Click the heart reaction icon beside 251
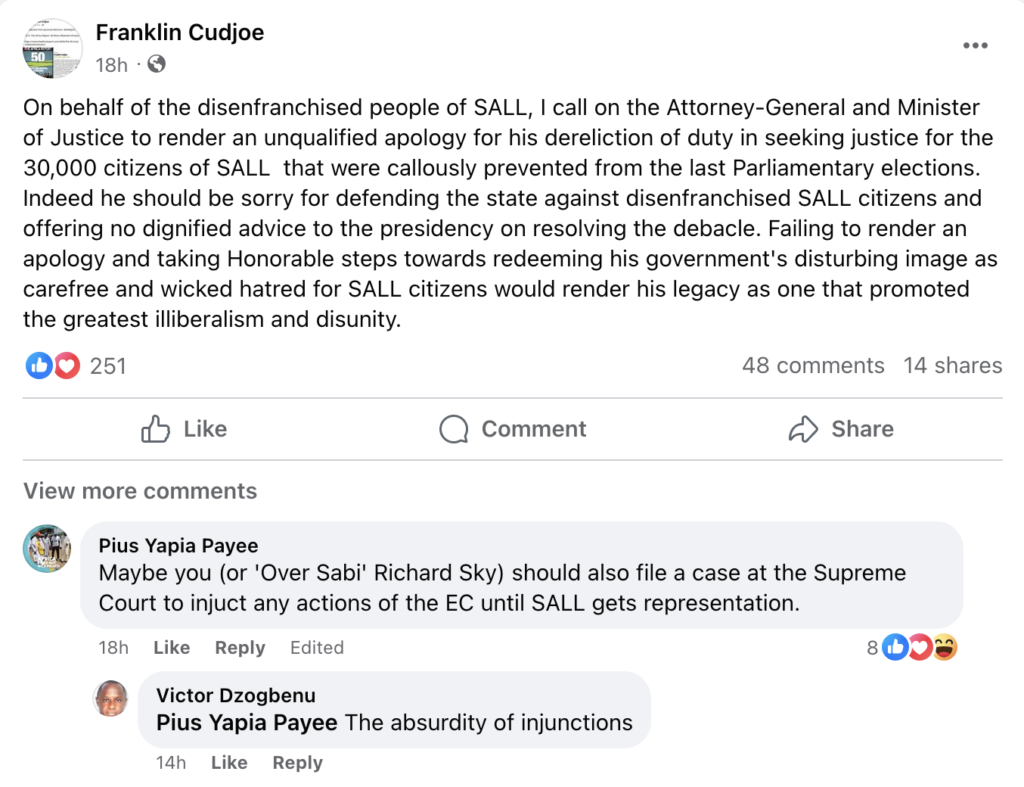 [66, 366]
